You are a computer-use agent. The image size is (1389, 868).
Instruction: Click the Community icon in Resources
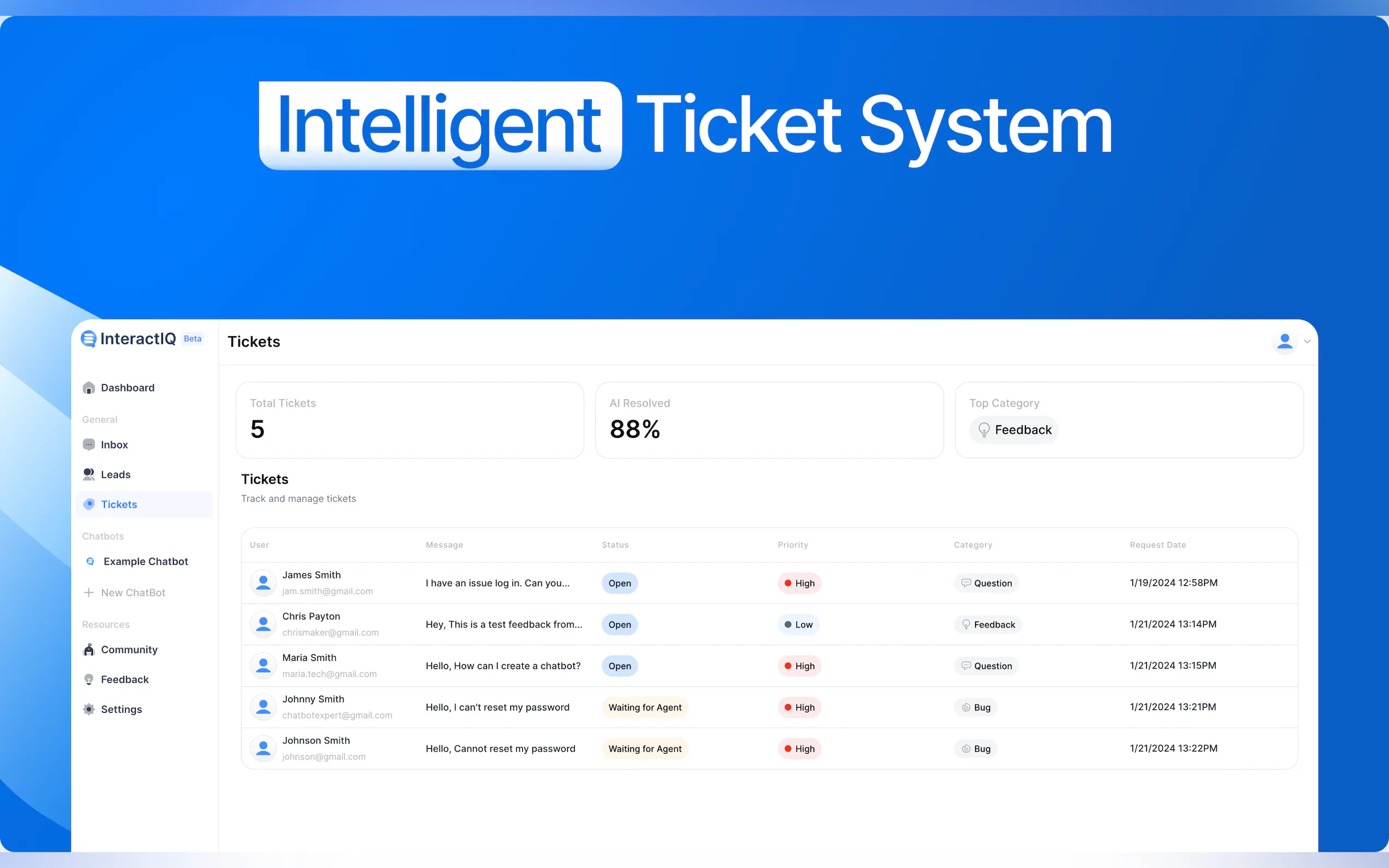click(89, 650)
